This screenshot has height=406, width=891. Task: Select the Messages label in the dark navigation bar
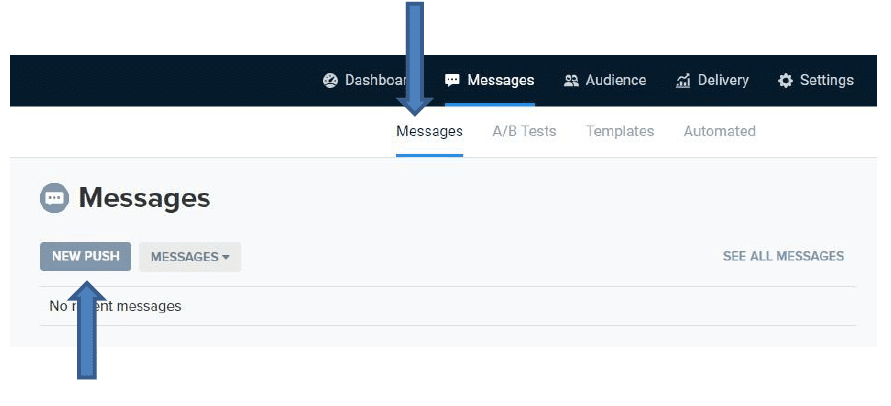[x=500, y=81]
